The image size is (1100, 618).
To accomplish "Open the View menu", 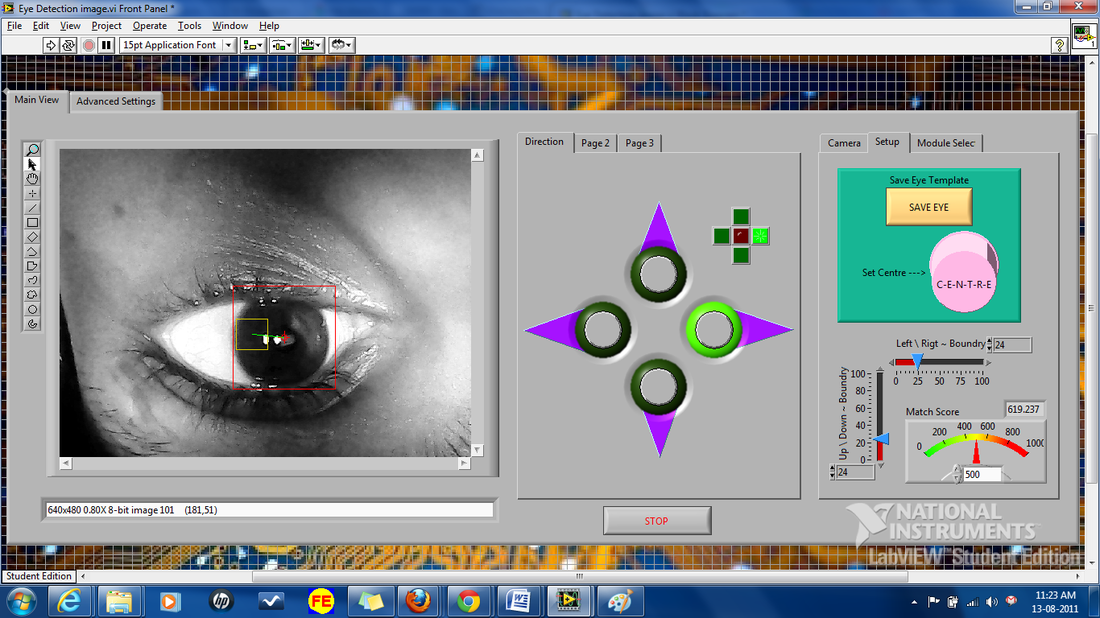I will click(69, 26).
